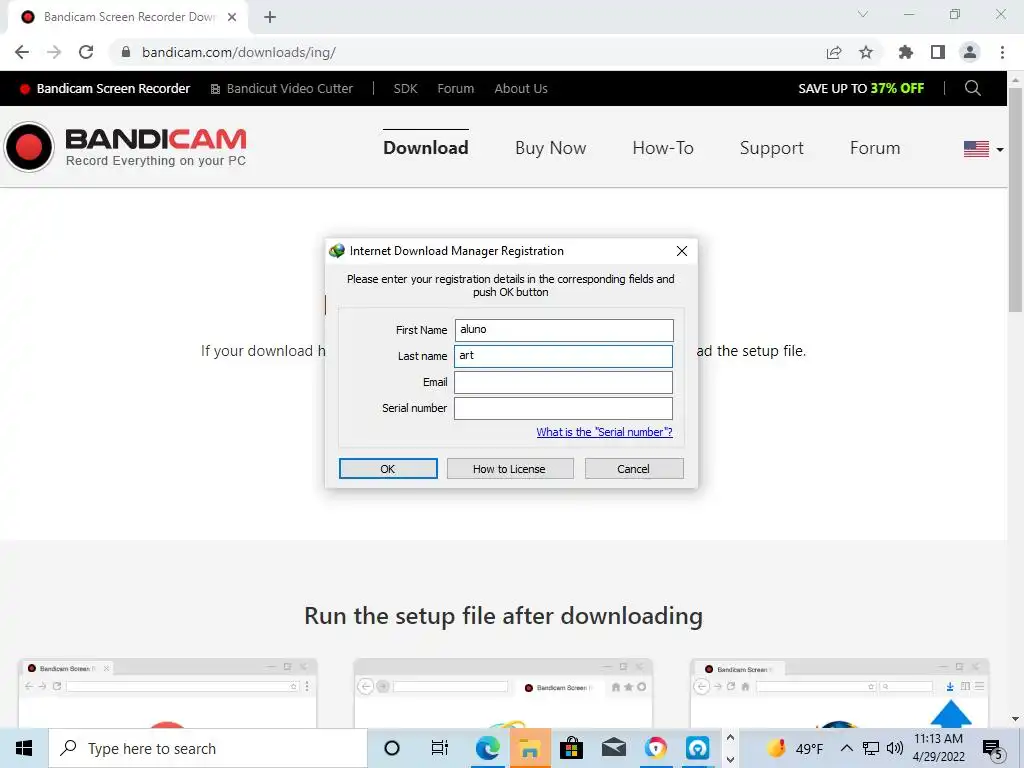Open the Windows Start menu
This screenshot has height=768, width=1024.
click(24, 748)
